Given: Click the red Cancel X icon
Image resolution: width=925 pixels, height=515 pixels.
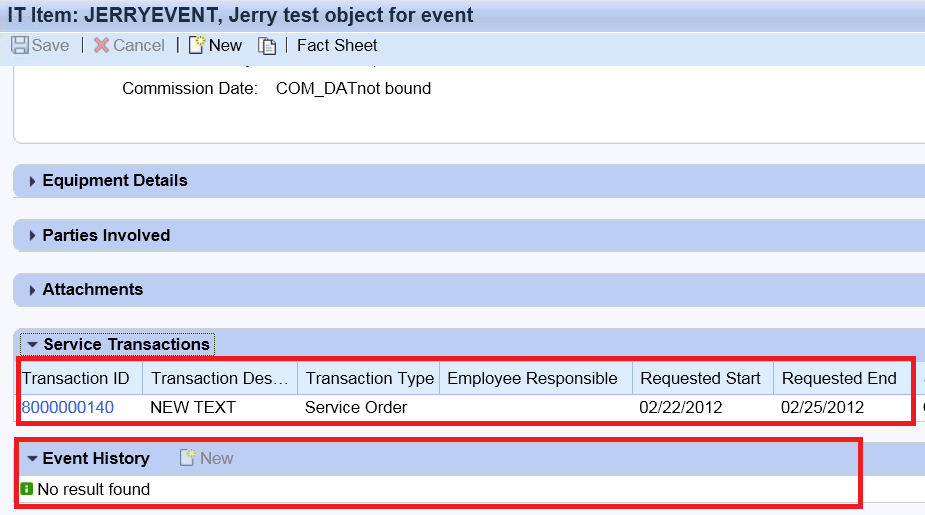Looking at the screenshot, I should click(x=101, y=45).
